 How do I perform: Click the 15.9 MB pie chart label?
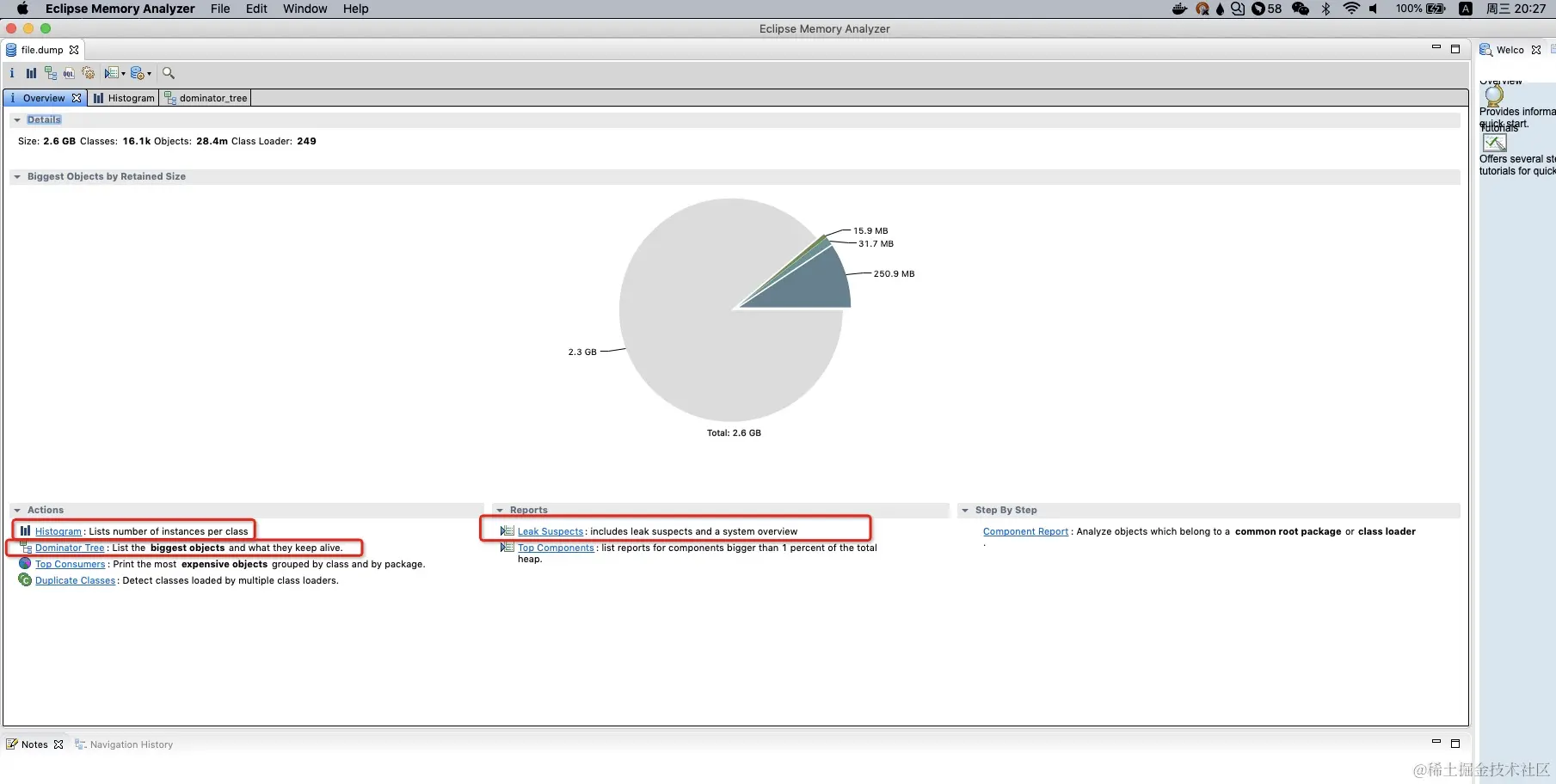[870, 231]
